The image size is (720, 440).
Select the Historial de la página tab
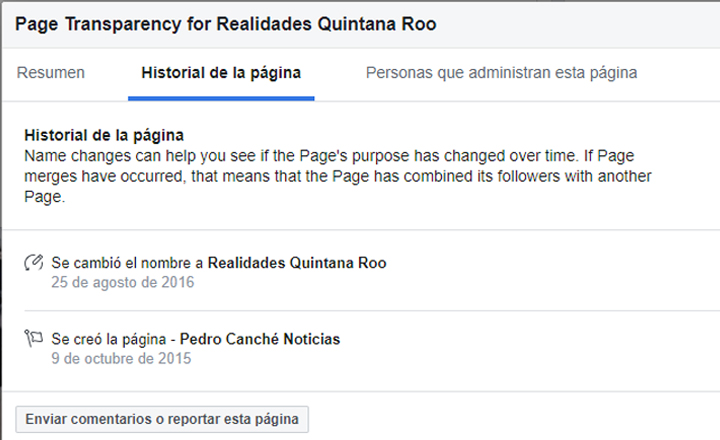[221, 72]
